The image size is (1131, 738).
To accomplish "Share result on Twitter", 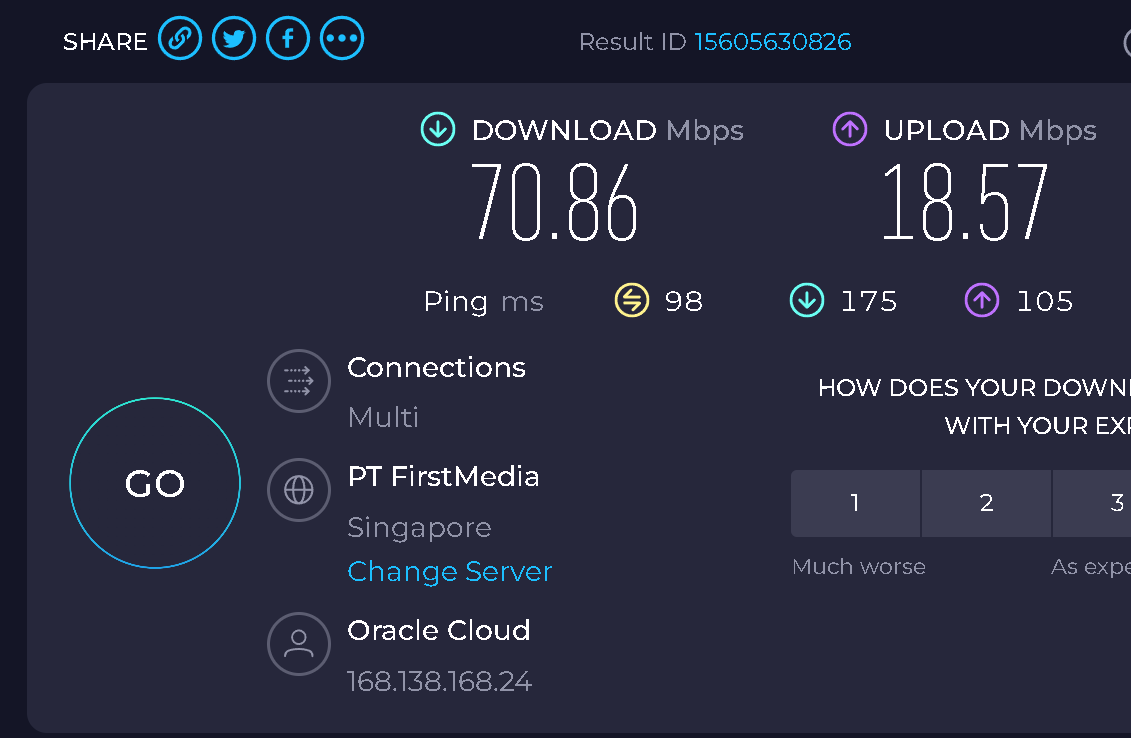I will click(x=234, y=38).
